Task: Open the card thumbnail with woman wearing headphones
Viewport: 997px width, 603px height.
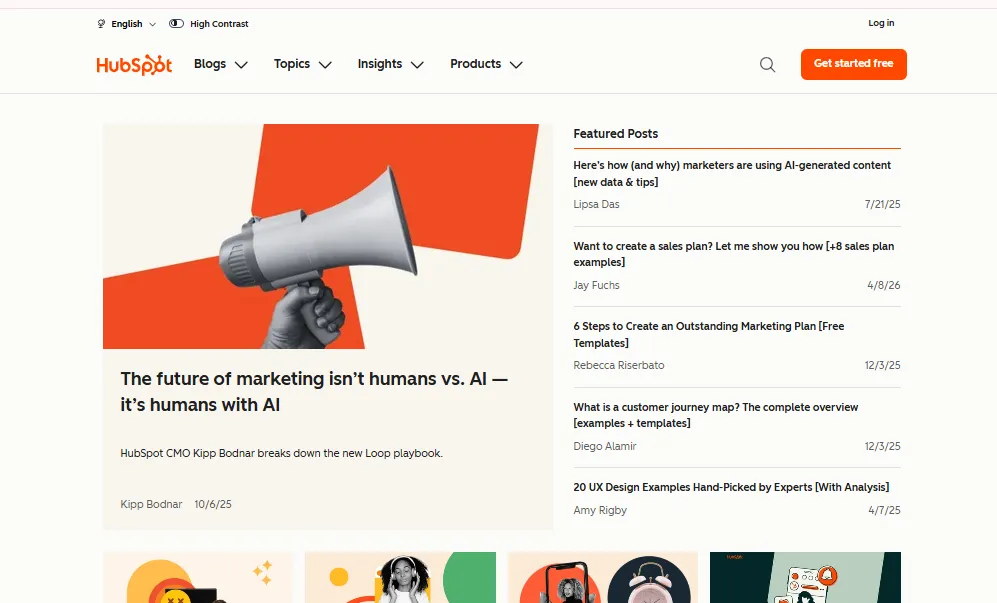Action: (400, 578)
